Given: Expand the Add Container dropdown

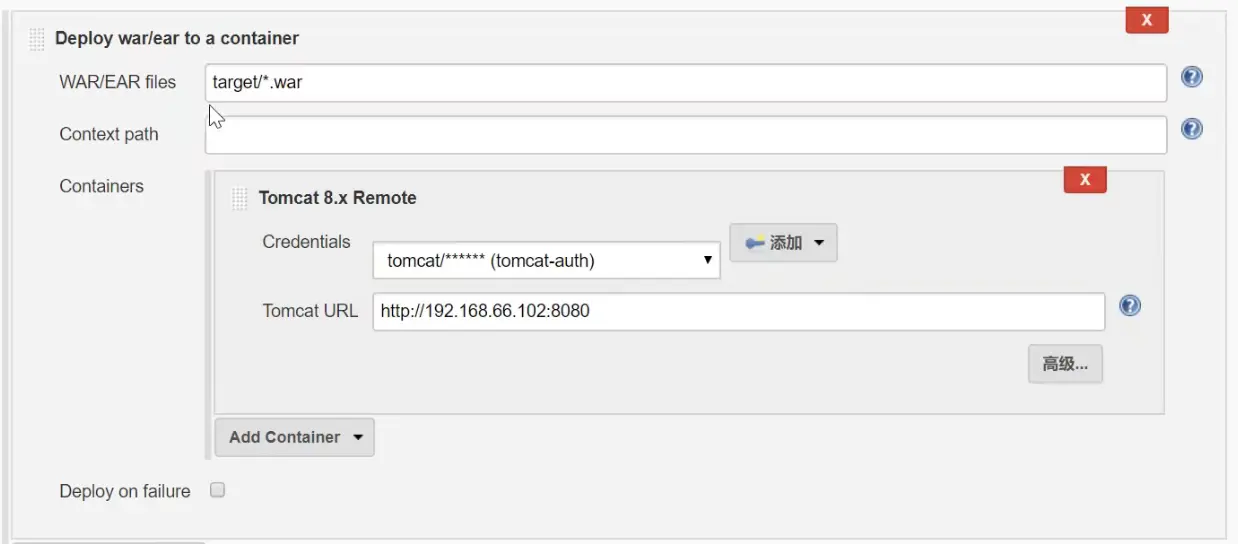Looking at the screenshot, I should point(294,437).
